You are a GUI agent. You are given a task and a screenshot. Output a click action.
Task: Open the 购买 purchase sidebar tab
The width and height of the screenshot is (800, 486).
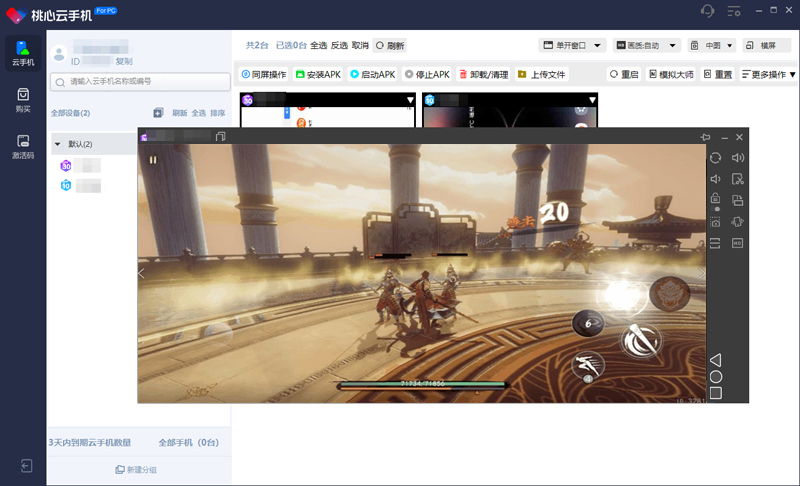(x=23, y=100)
